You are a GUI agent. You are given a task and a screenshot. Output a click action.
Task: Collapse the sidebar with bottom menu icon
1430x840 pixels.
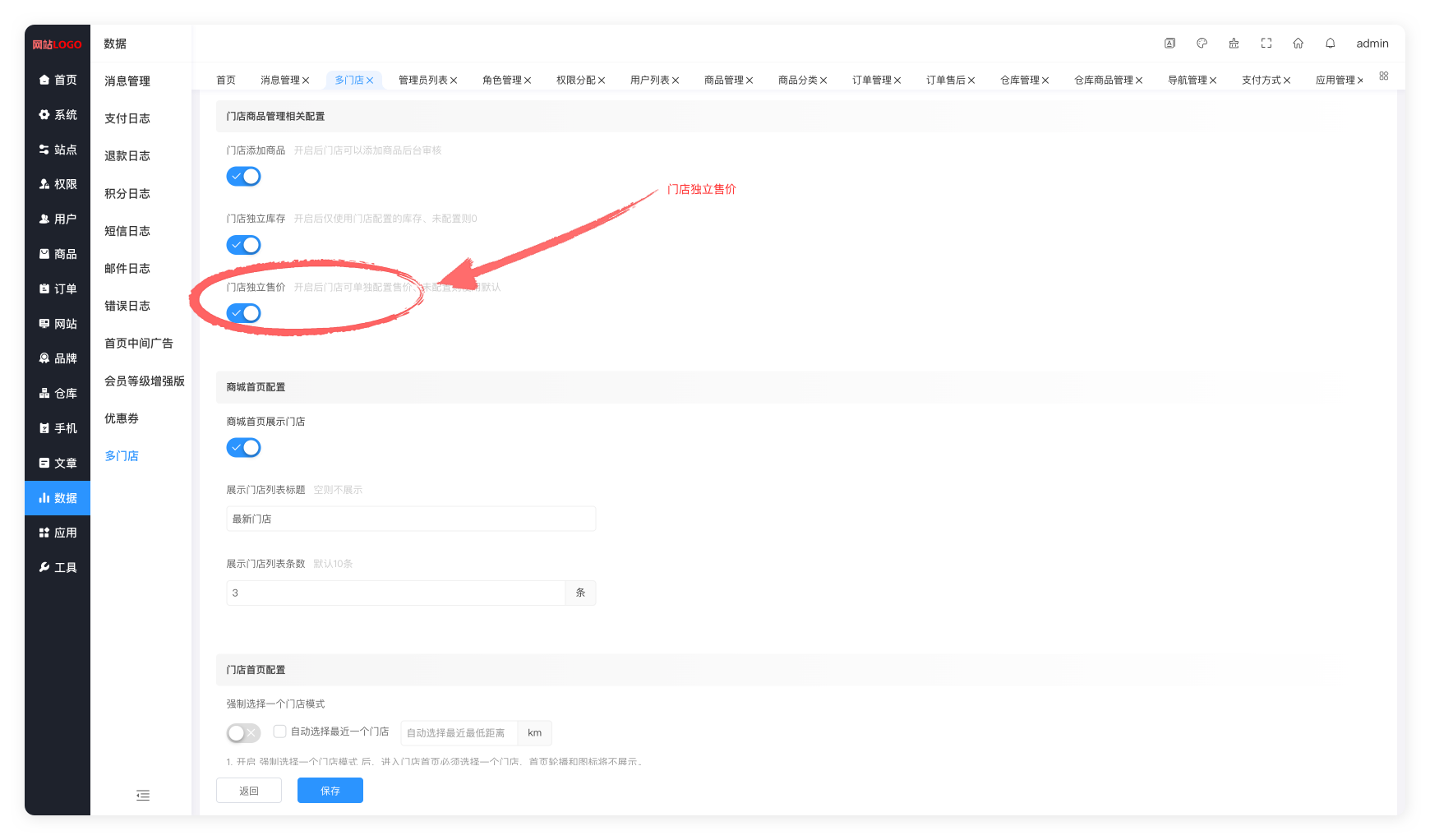(143, 795)
